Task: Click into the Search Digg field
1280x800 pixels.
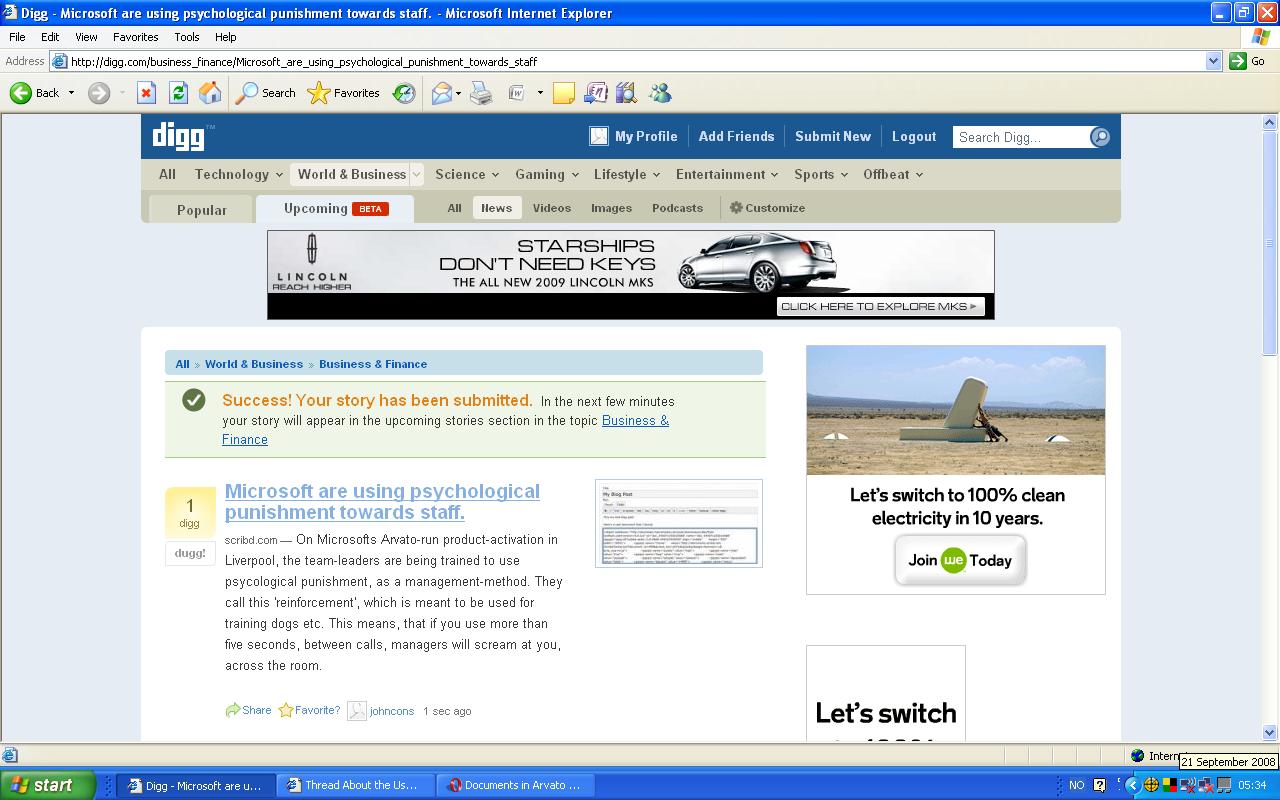Action: click(1022, 137)
